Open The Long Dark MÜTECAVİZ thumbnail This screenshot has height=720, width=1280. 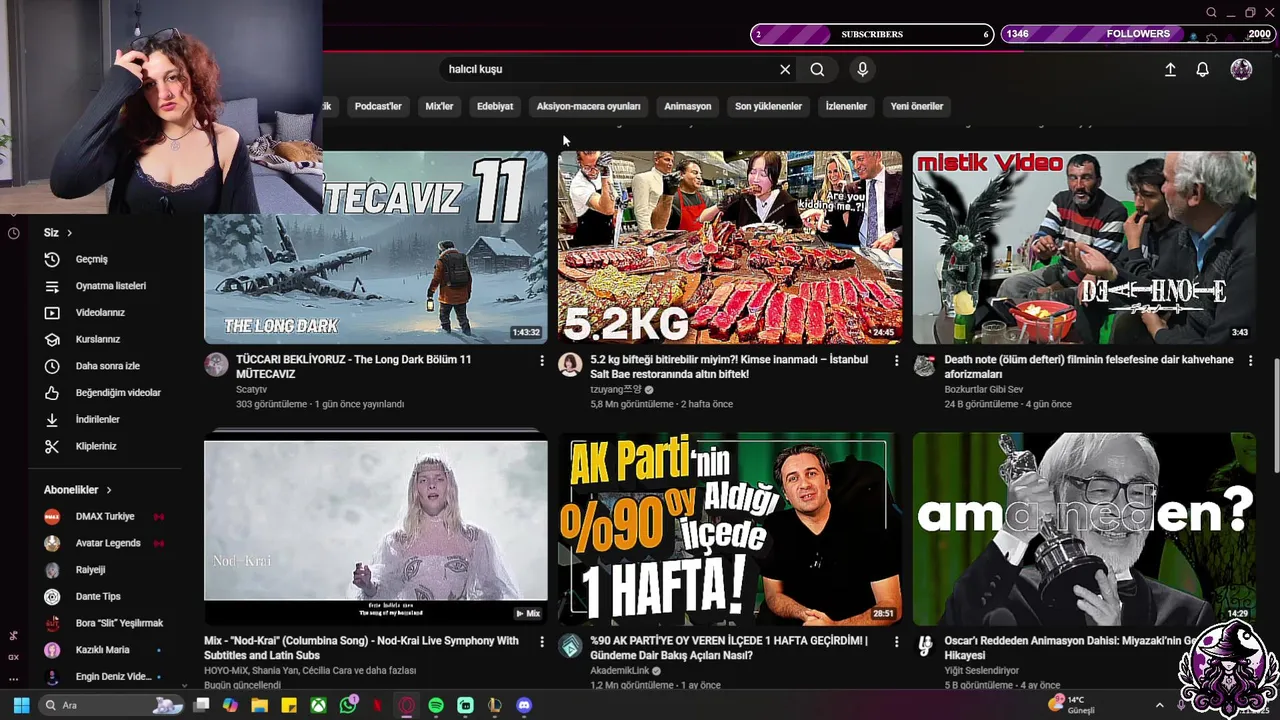376,247
